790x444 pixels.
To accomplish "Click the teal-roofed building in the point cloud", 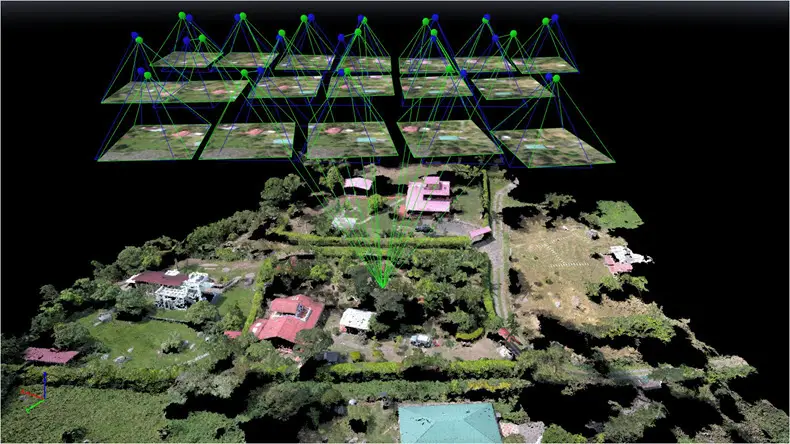I will click(x=450, y=423).
